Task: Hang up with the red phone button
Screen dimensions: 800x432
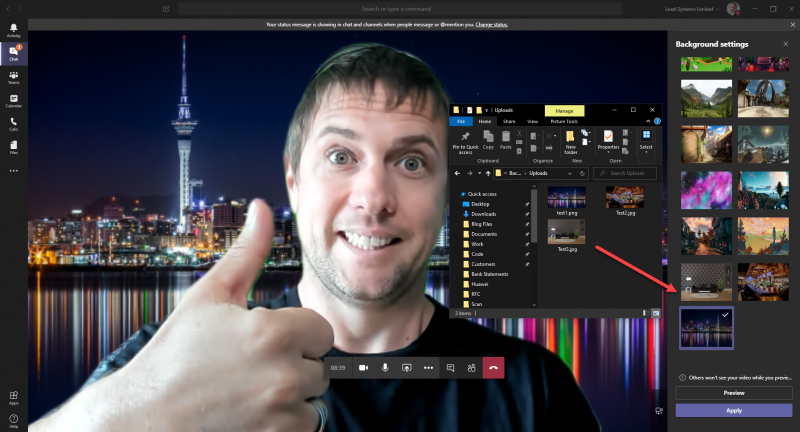Action: click(493, 368)
